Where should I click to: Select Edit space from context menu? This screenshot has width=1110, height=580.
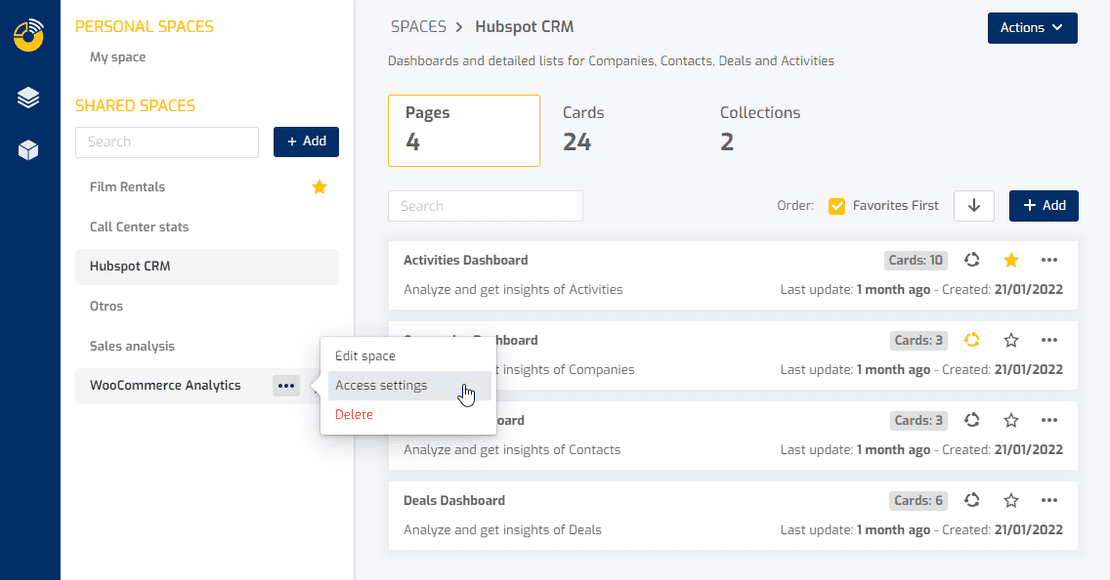click(409, 356)
